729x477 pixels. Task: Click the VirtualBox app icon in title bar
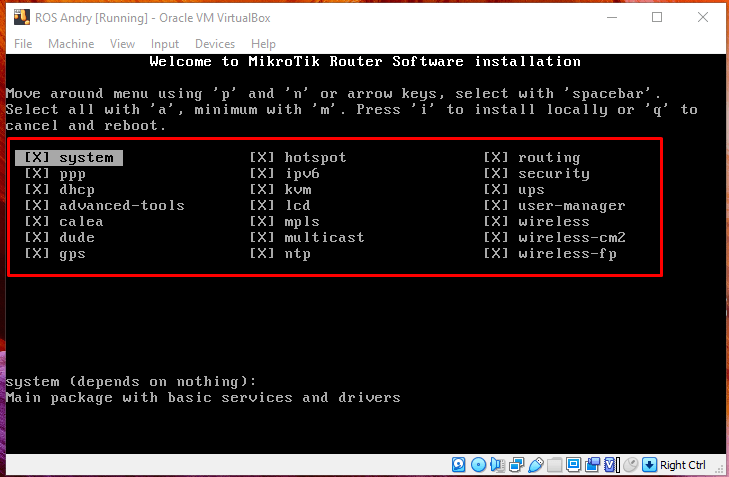pos(20,17)
